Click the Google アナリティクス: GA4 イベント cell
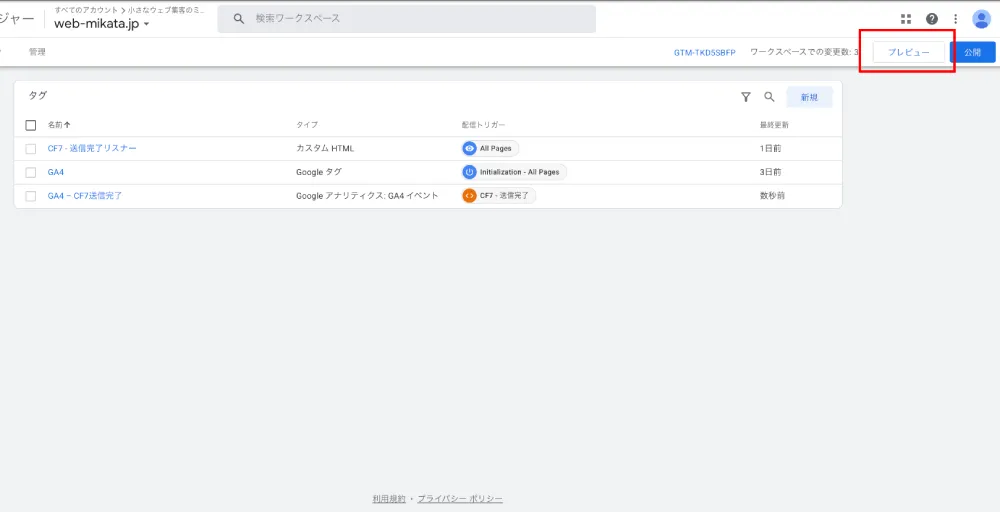The height and width of the screenshot is (512, 1000). tap(367, 196)
